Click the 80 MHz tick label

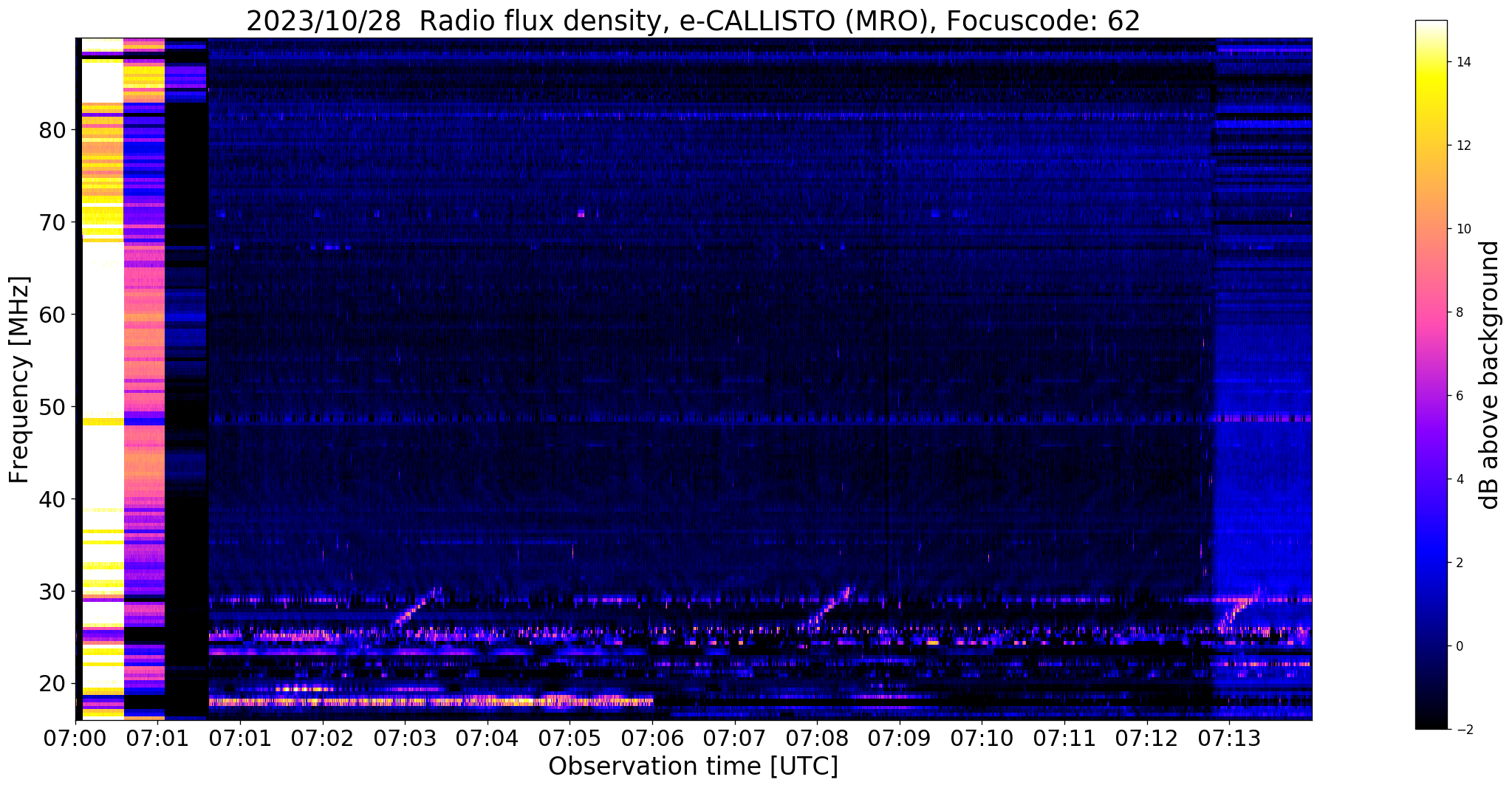point(52,131)
